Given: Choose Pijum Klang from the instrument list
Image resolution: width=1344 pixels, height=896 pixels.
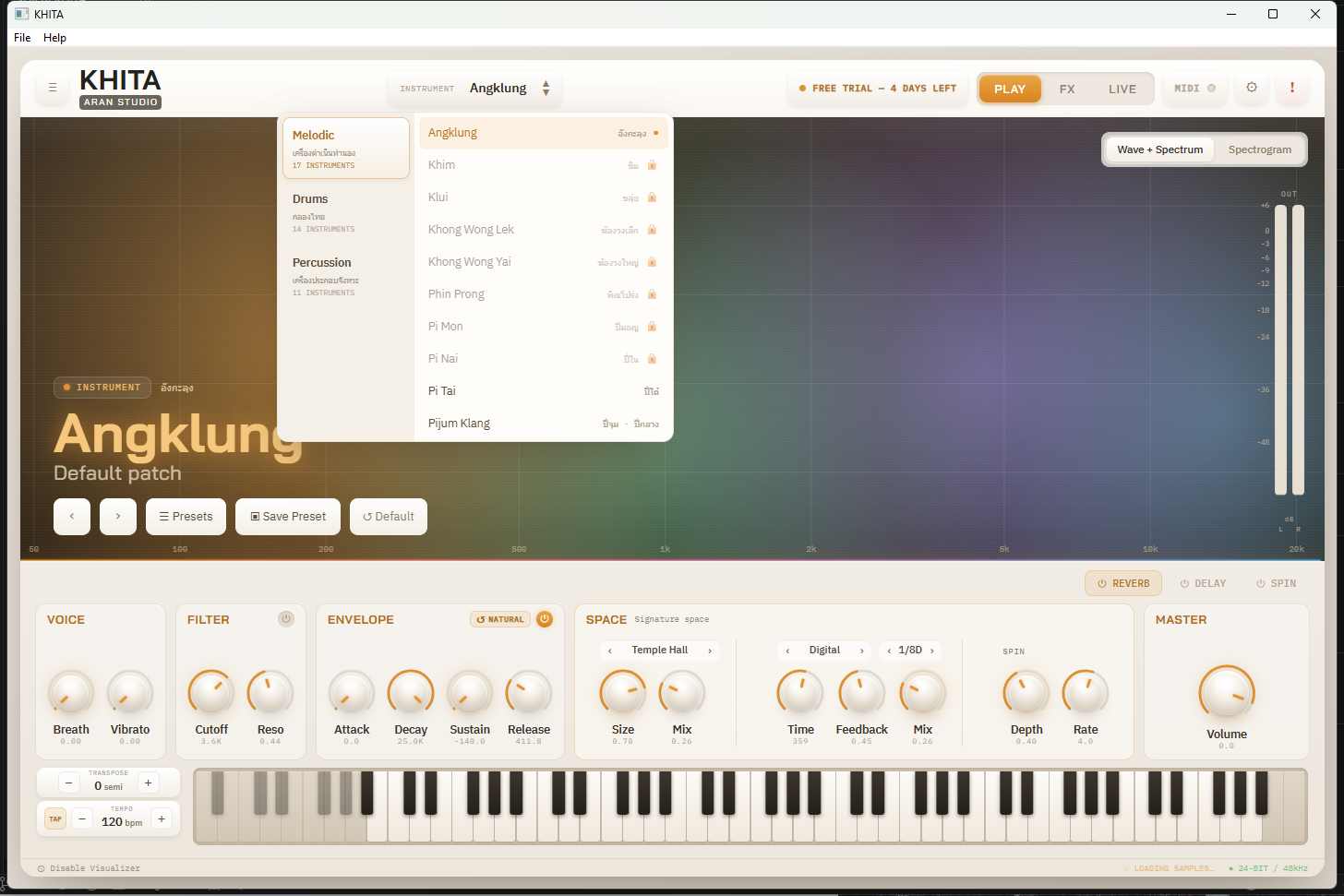Looking at the screenshot, I should [544, 424].
